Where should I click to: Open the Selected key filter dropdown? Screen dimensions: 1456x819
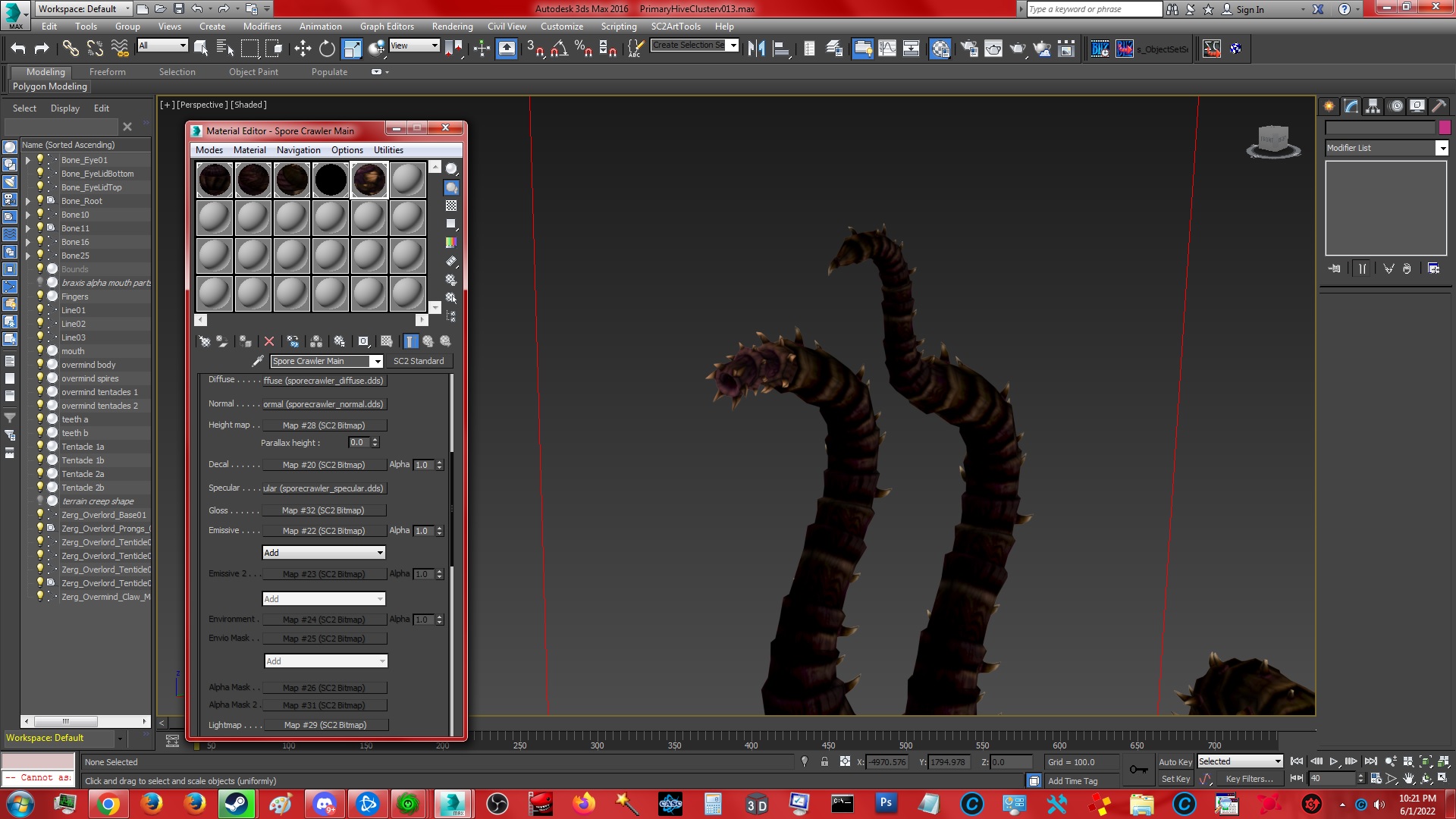(1240, 761)
